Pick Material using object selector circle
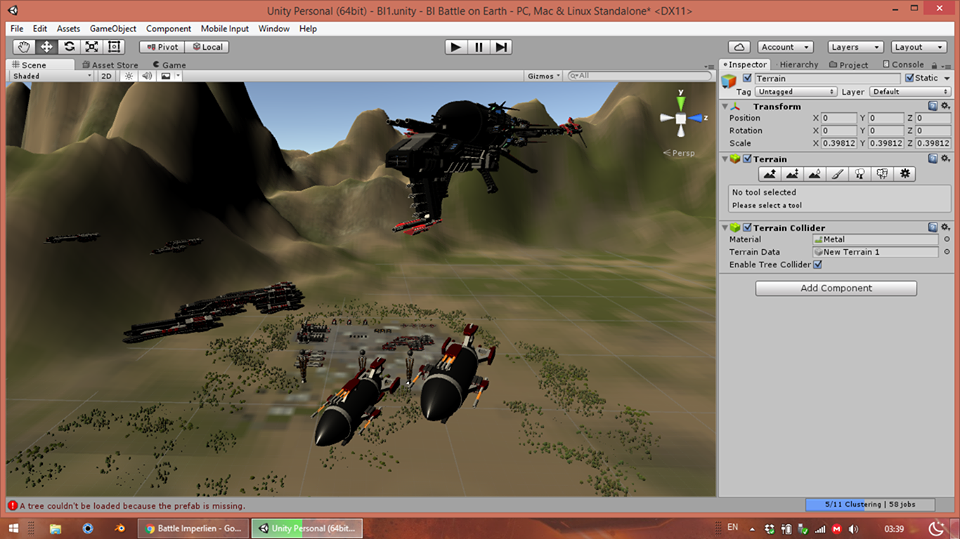The image size is (960, 539). pyautogui.click(x=947, y=239)
